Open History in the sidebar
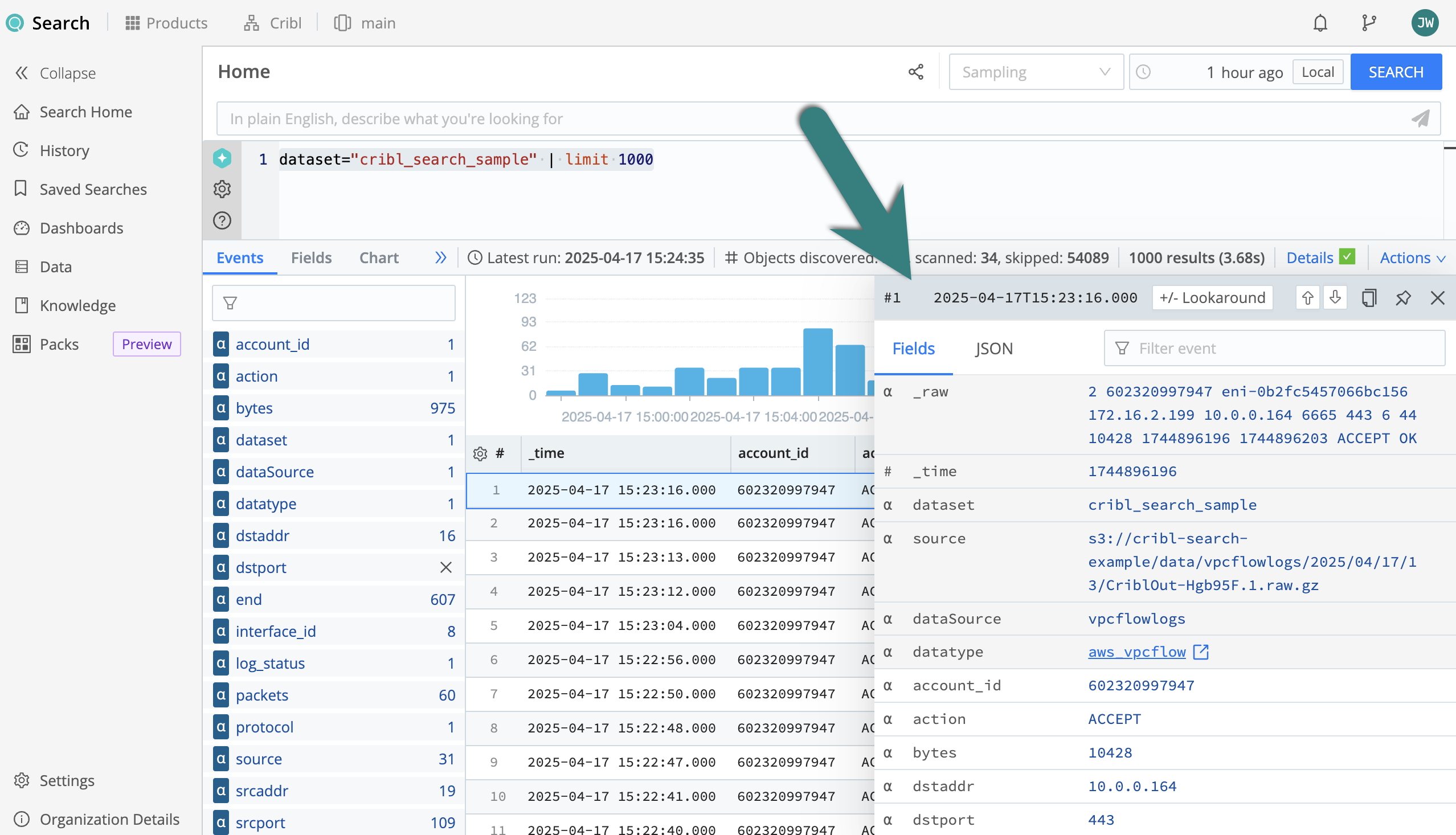 tap(52, 150)
